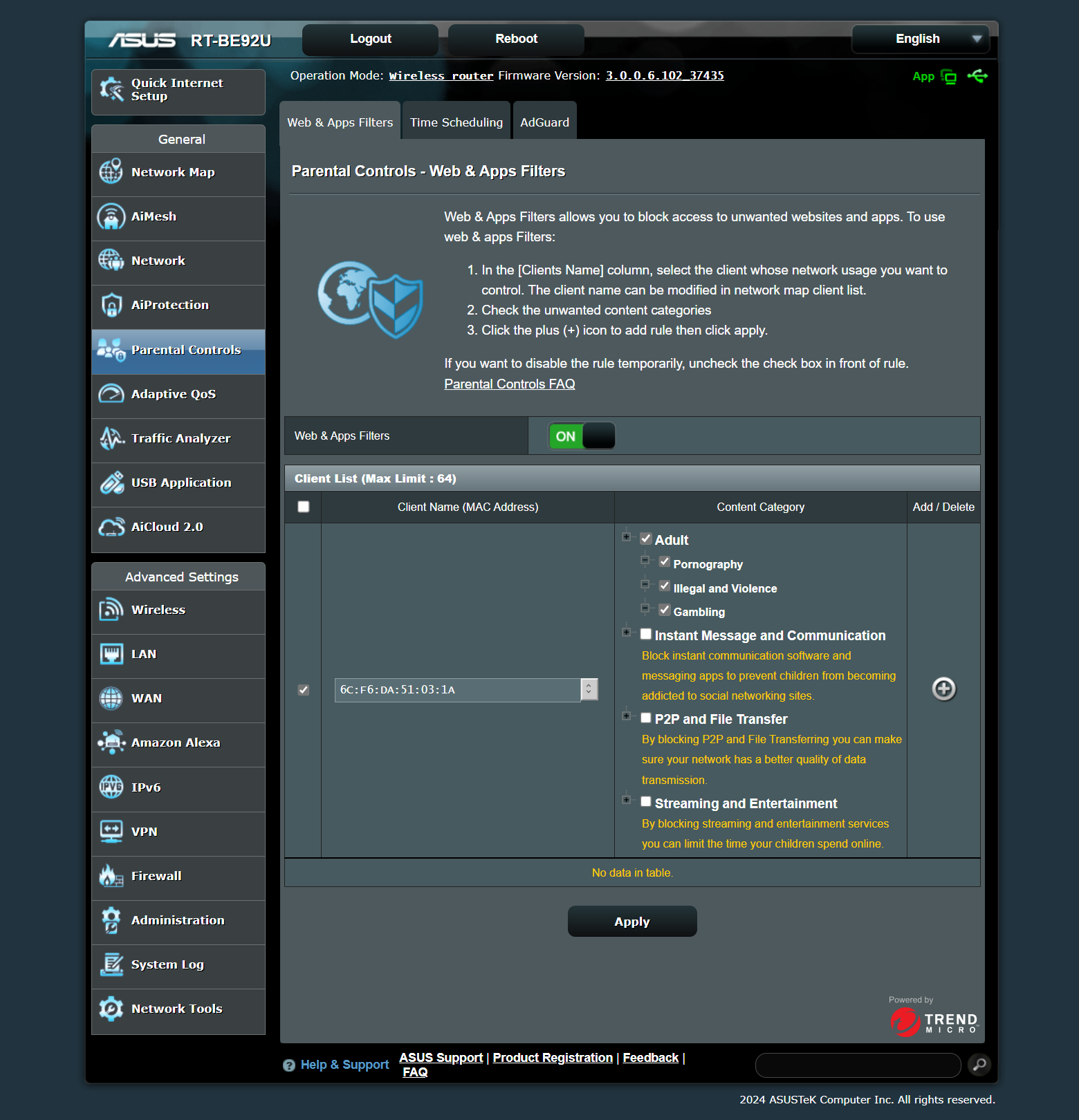Viewport: 1079px width, 1120px height.
Task: Click the Quick Internet Setup wand icon
Action: [x=111, y=89]
